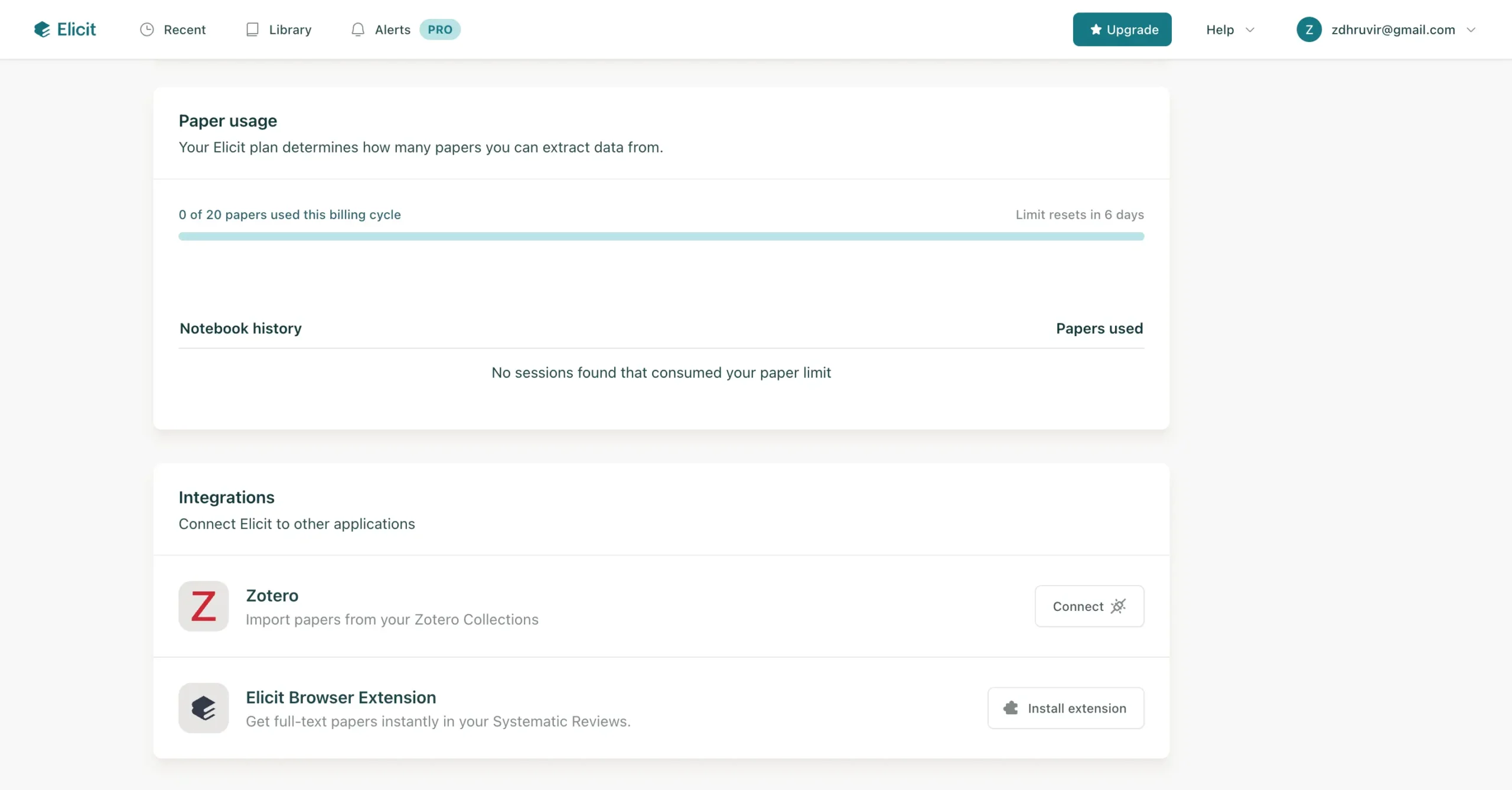Click the Zotero title text
This screenshot has height=790, width=1512.
(272, 596)
